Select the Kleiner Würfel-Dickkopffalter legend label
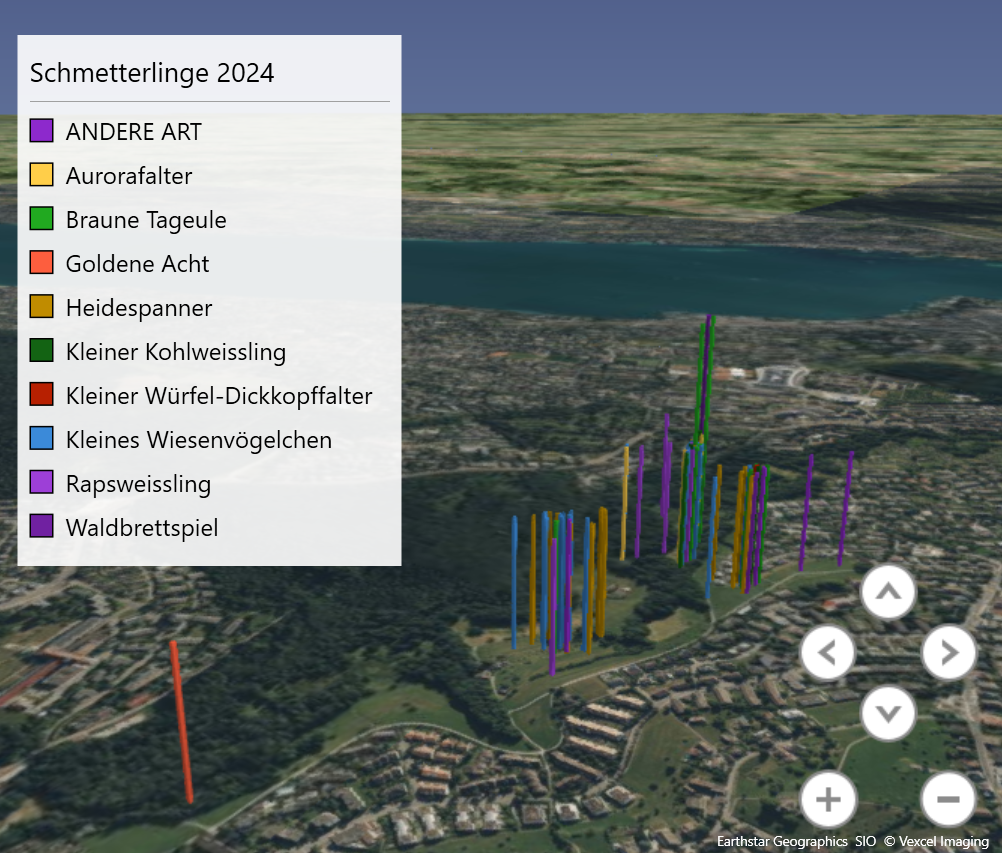This screenshot has width=1002, height=853. tap(219, 396)
